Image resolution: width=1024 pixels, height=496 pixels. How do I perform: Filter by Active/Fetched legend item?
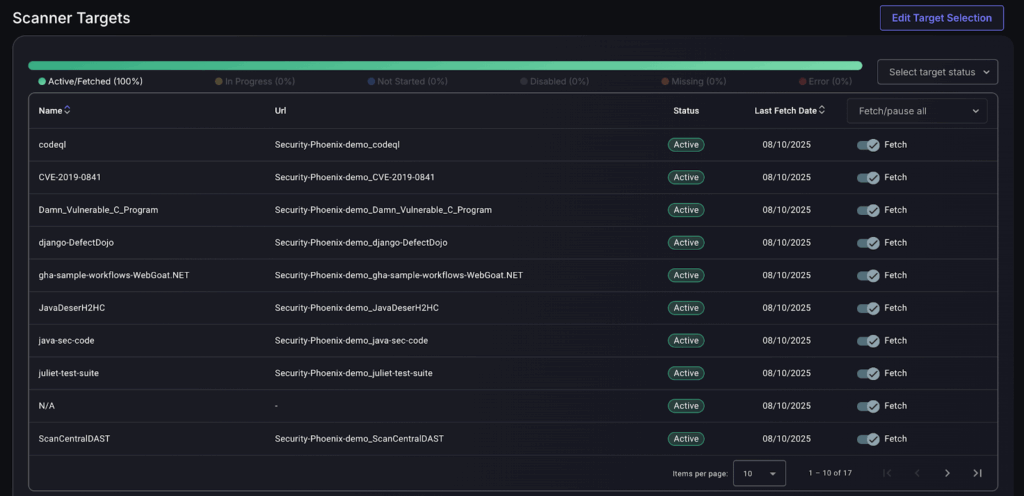click(90, 81)
